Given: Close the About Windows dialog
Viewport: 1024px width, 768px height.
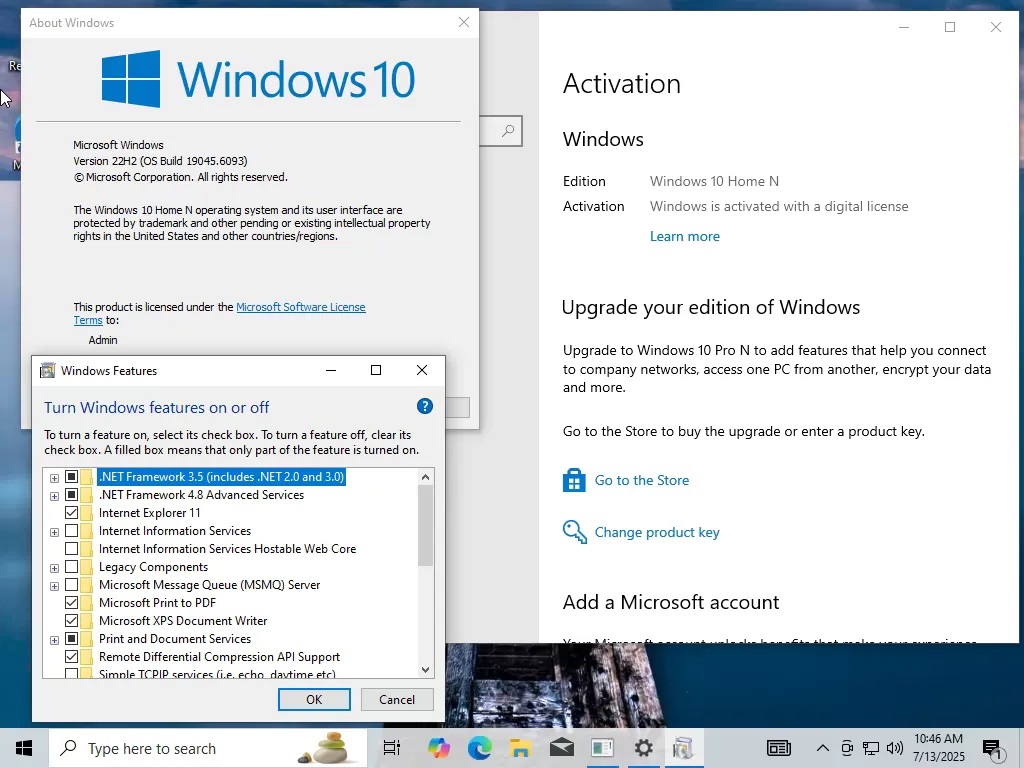Looking at the screenshot, I should (464, 22).
